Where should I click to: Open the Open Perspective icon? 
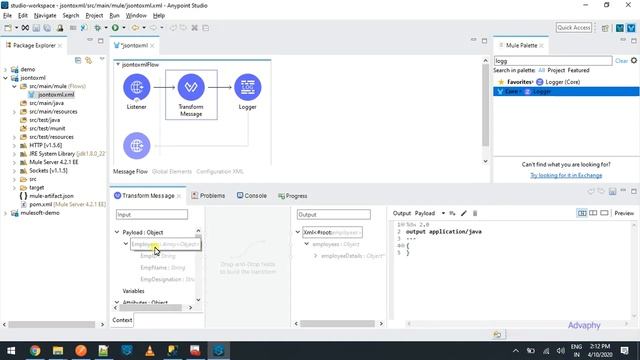605,28
